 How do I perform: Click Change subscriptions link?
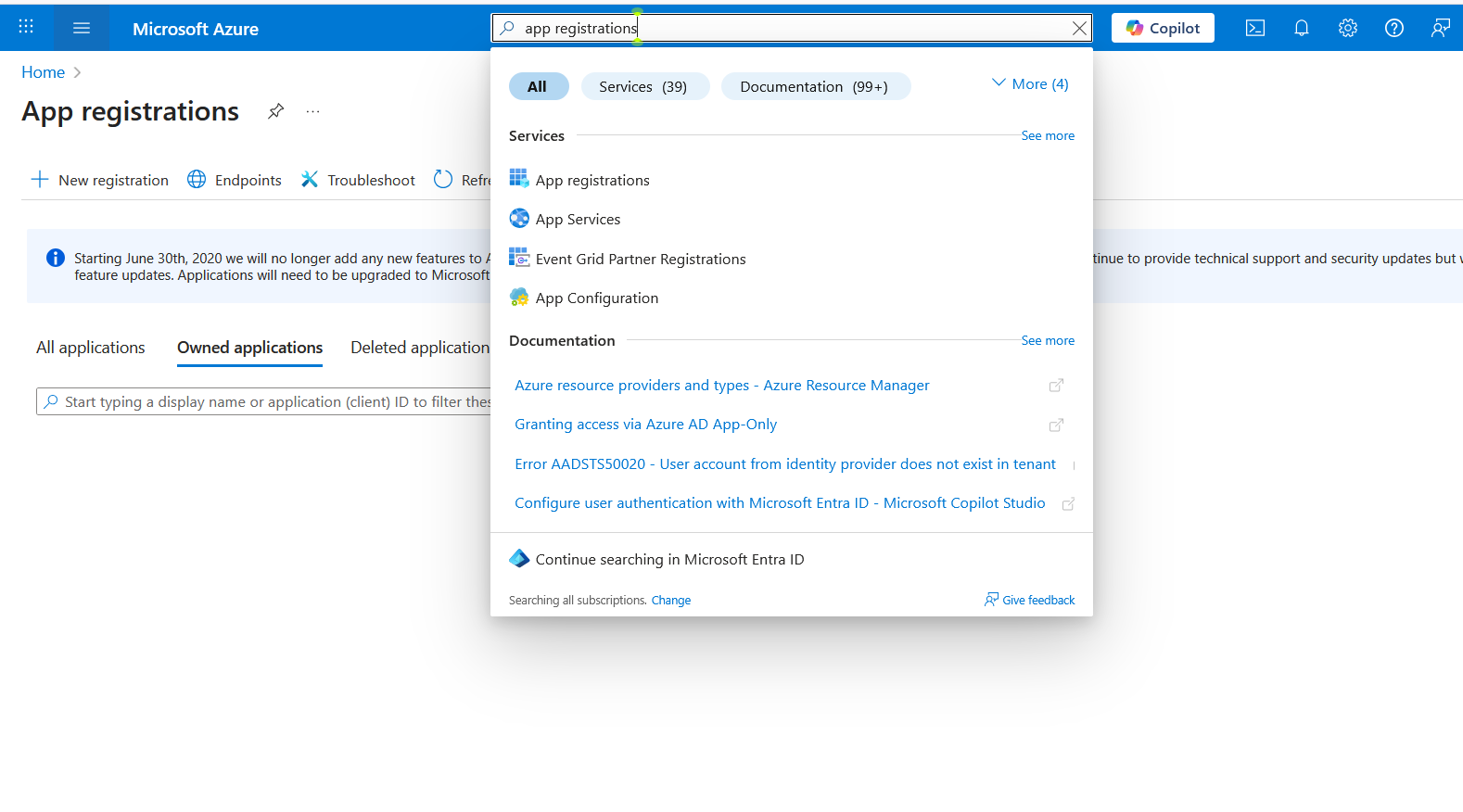(671, 601)
